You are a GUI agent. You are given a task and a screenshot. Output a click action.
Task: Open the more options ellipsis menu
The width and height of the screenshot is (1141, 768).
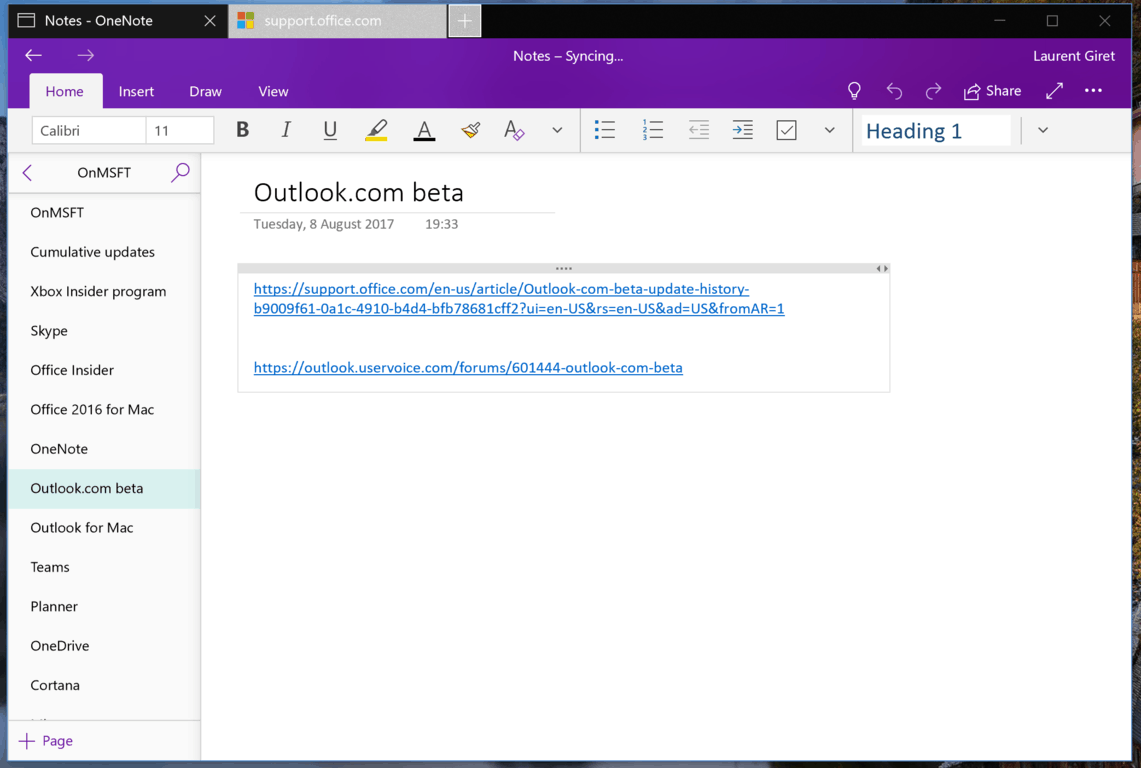point(1093,91)
